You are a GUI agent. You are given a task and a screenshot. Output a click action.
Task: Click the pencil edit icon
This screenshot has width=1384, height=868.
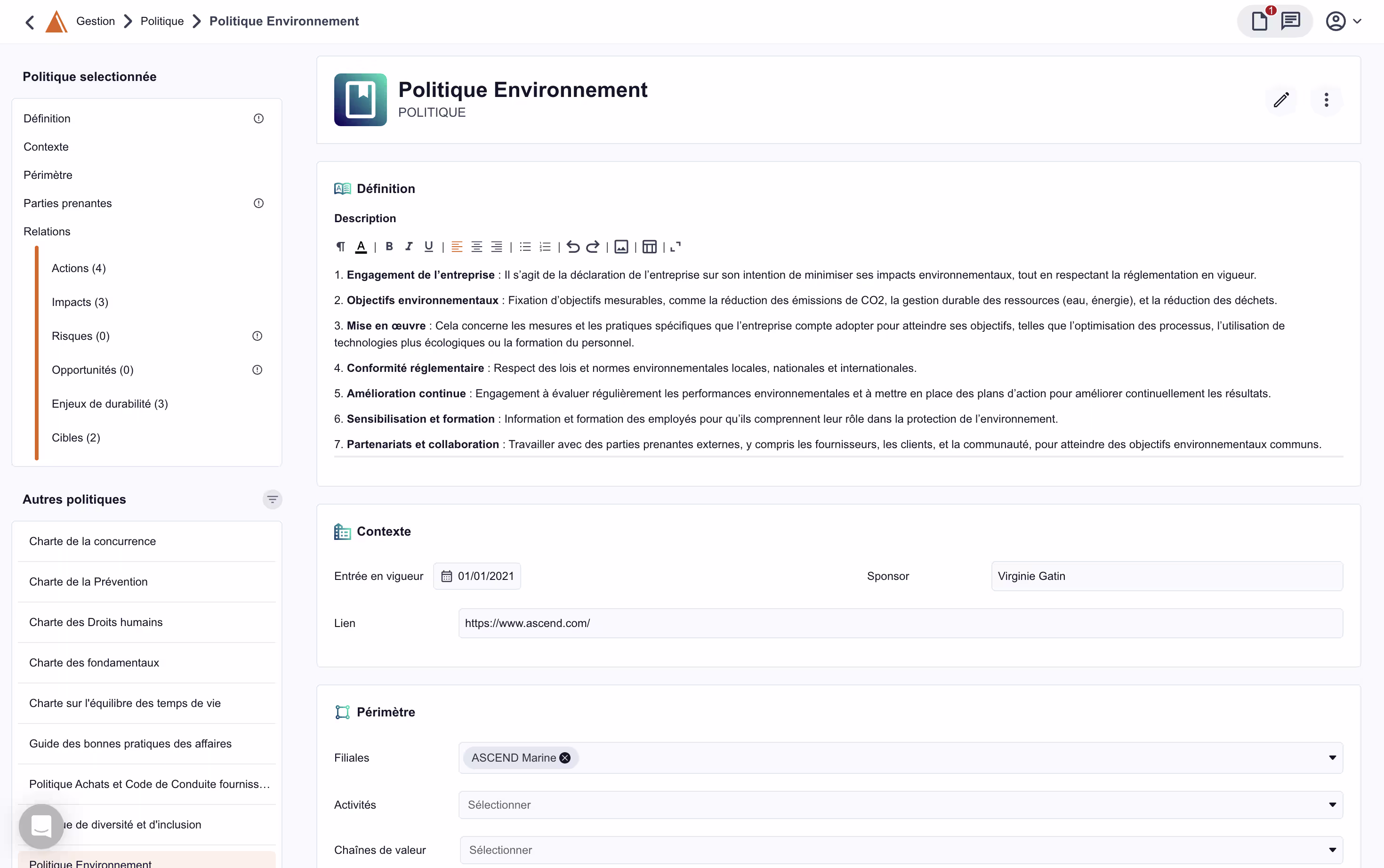(x=1281, y=100)
